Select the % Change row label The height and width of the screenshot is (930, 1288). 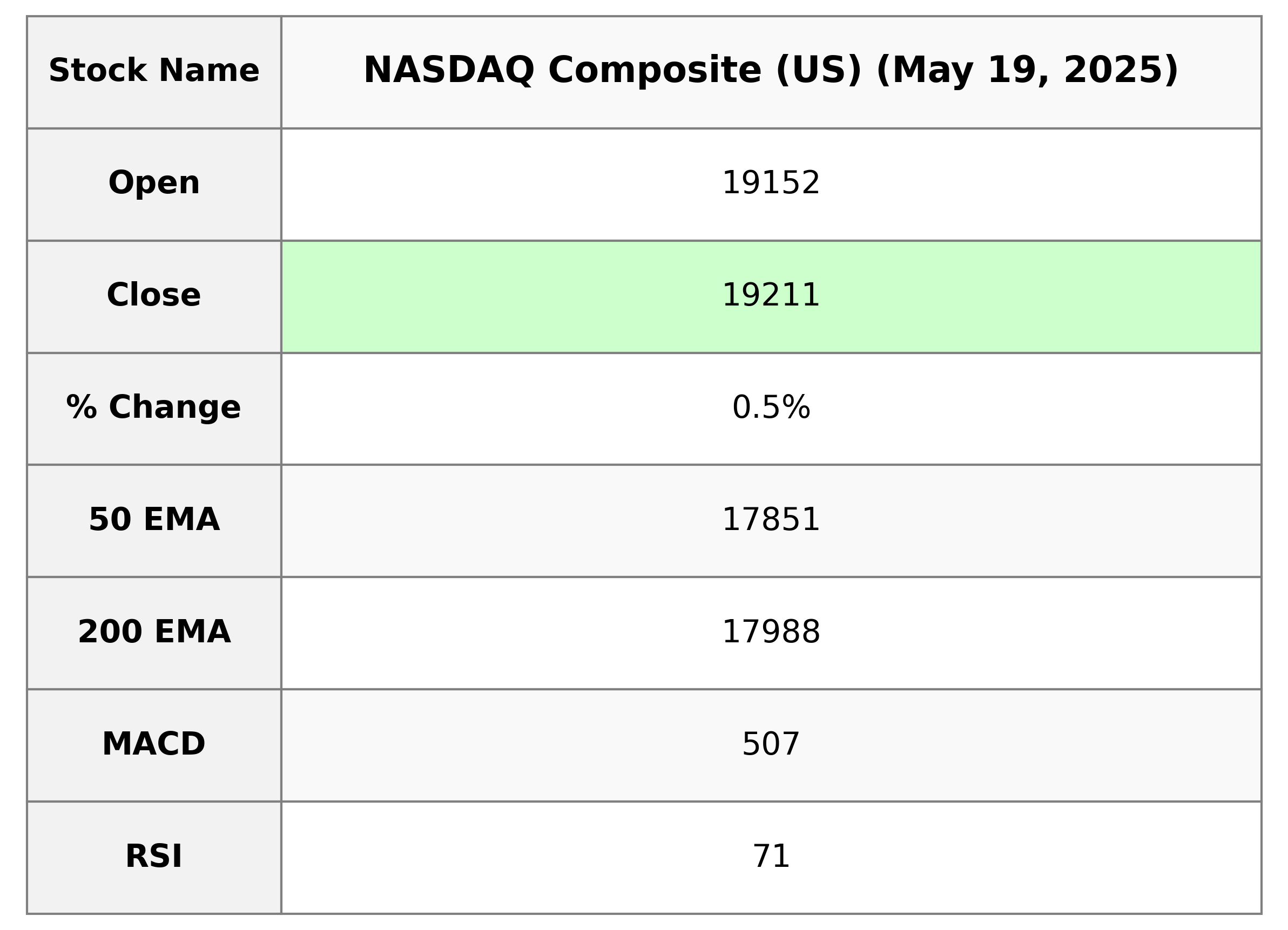click(x=154, y=408)
